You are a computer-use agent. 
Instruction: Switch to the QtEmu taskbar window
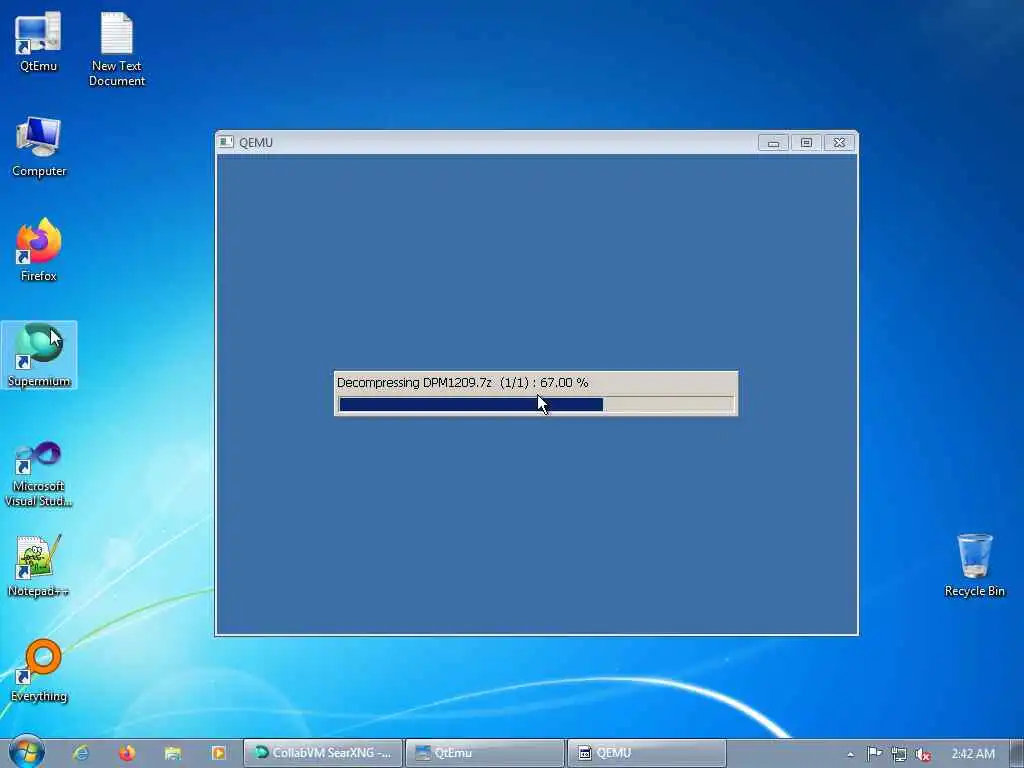tap(485, 753)
